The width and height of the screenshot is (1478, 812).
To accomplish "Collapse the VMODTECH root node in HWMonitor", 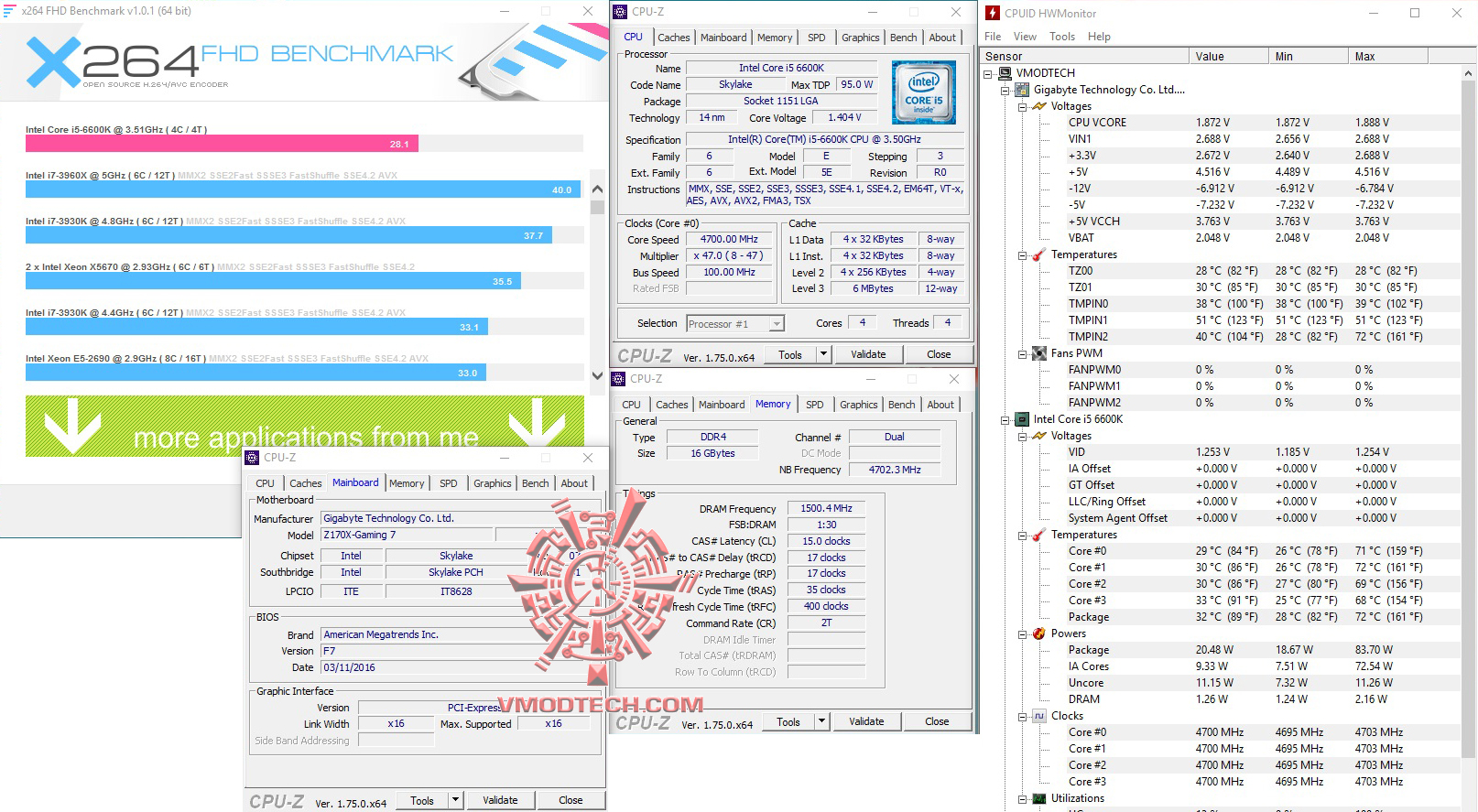I will point(988,74).
